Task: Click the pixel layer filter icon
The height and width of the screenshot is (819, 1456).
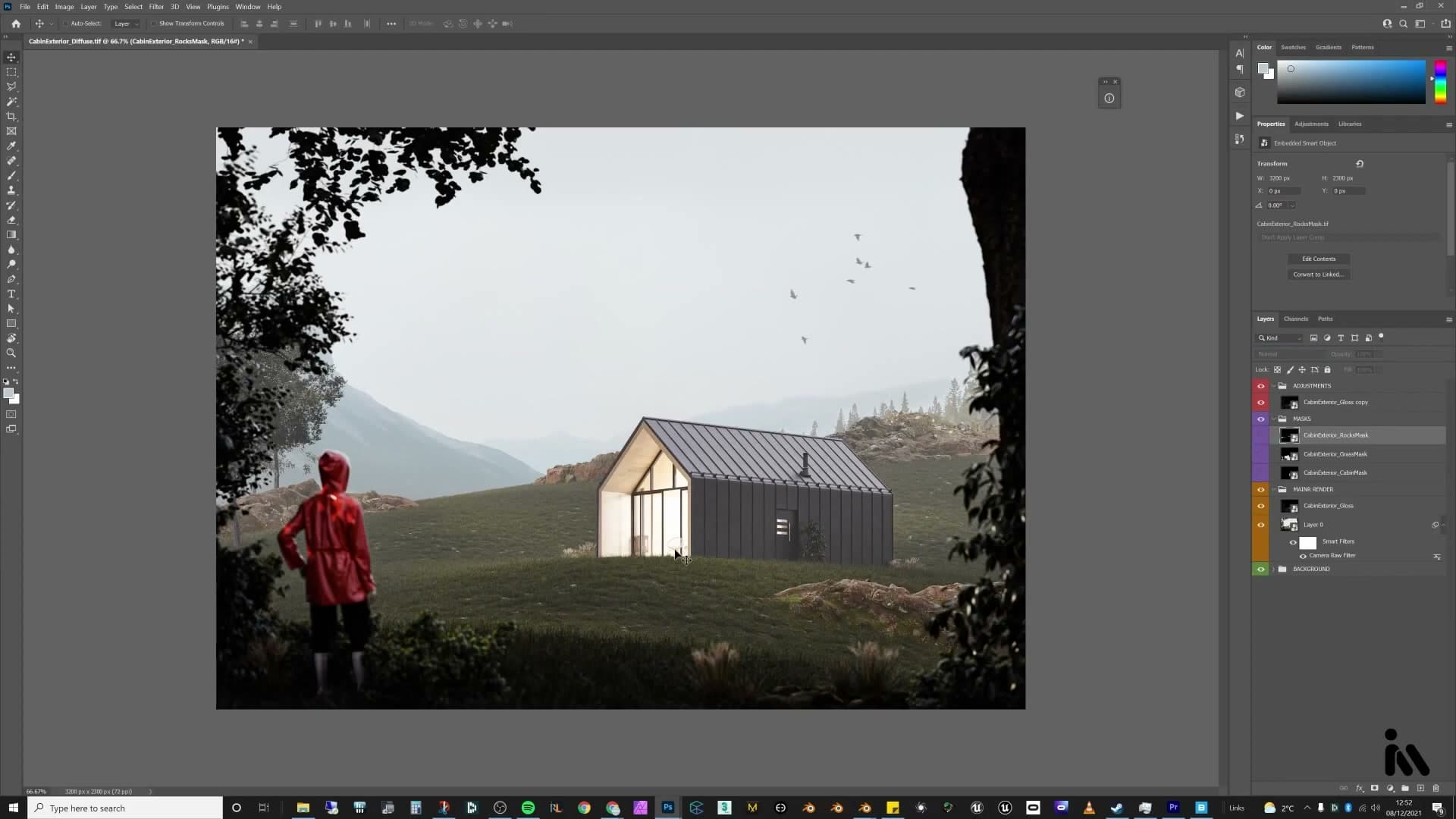Action: click(x=1313, y=338)
